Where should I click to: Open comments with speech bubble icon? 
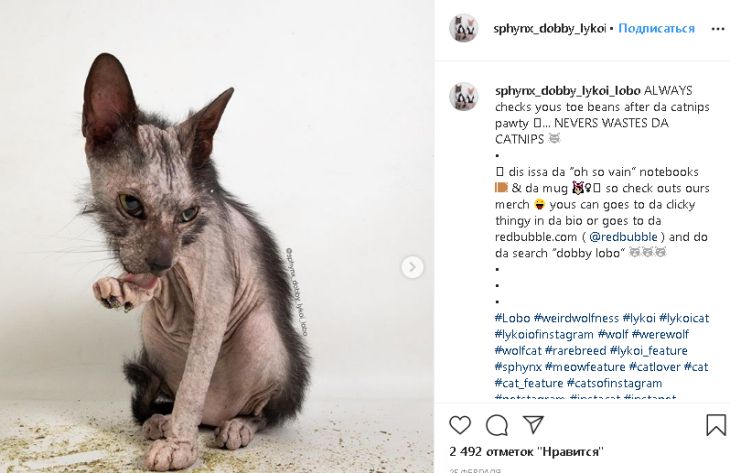497,425
